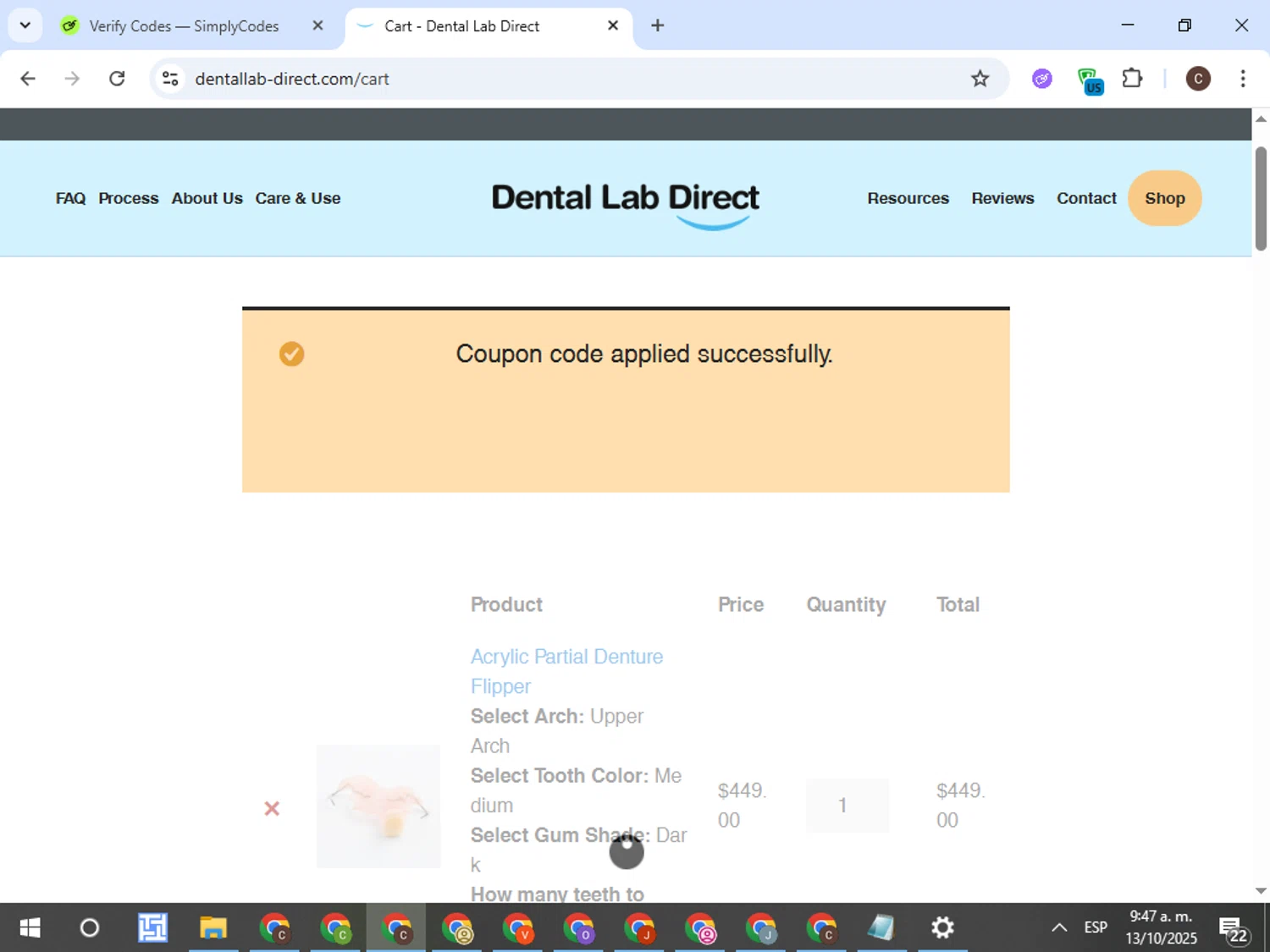Open the Resources menu item
1270x952 pixels.
click(x=908, y=198)
